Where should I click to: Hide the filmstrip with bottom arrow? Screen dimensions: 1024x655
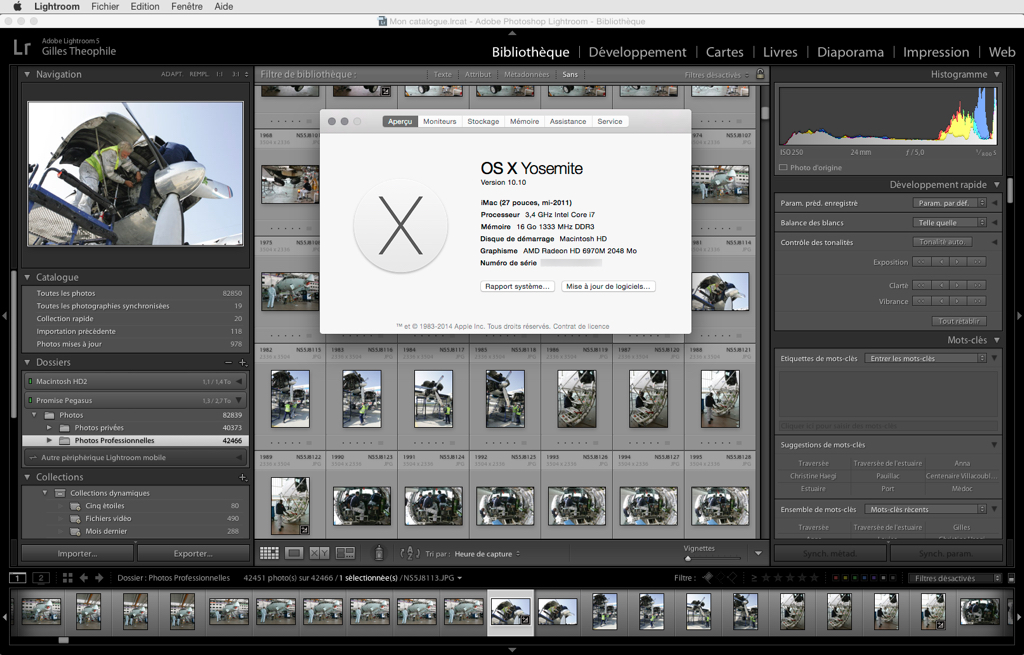tap(512, 650)
